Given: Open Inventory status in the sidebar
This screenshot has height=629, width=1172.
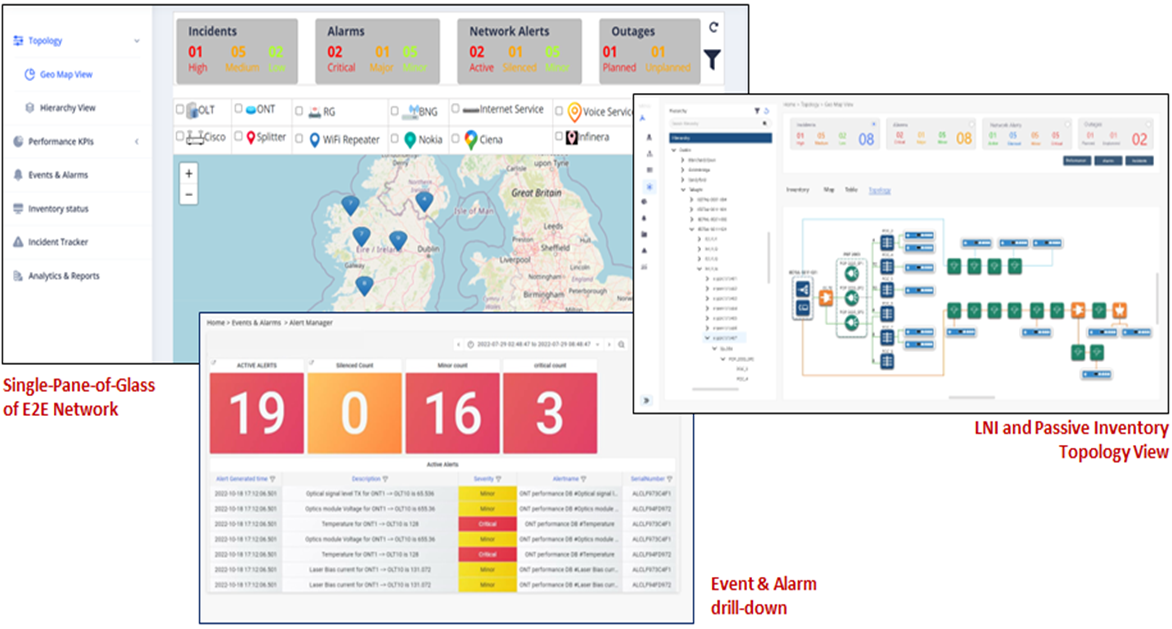Looking at the screenshot, I should coord(58,208).
